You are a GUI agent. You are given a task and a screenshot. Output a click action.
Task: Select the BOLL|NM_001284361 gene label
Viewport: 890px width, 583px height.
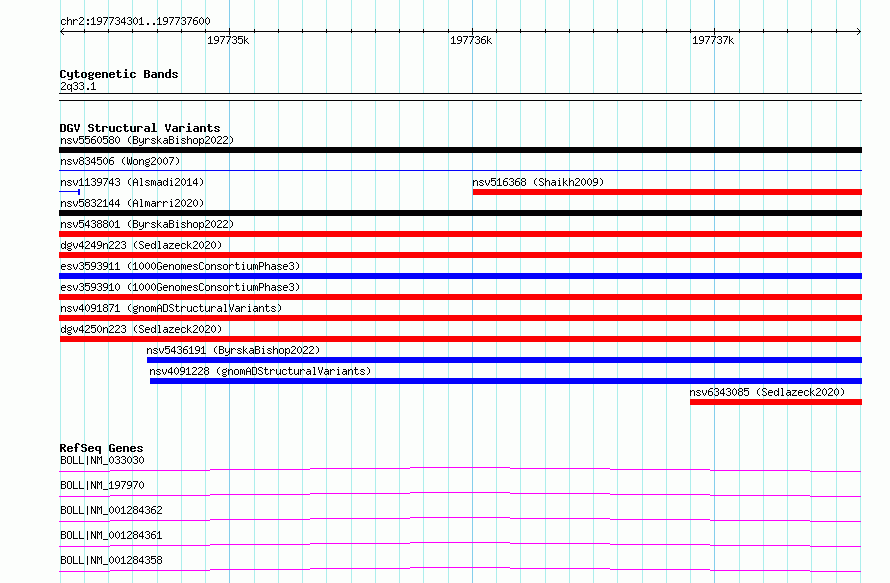tap(111, 535)
